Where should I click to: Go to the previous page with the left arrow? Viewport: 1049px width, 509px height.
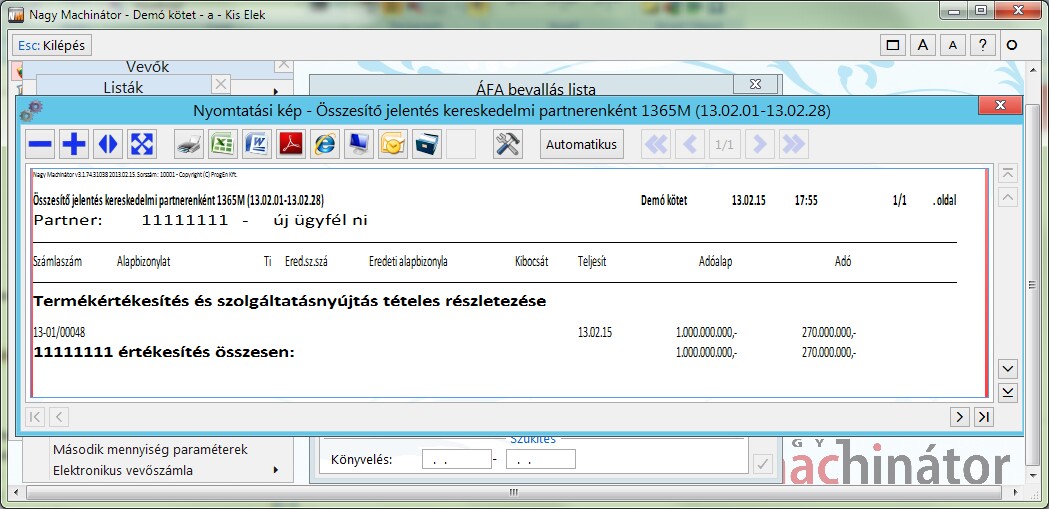click(690, 144)
